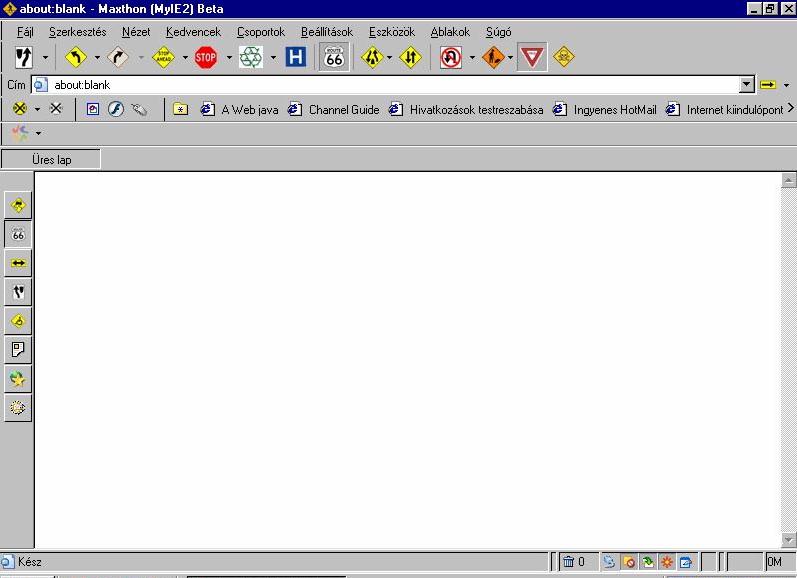Open dropdown beside the recycle icon

coord(273,57)
